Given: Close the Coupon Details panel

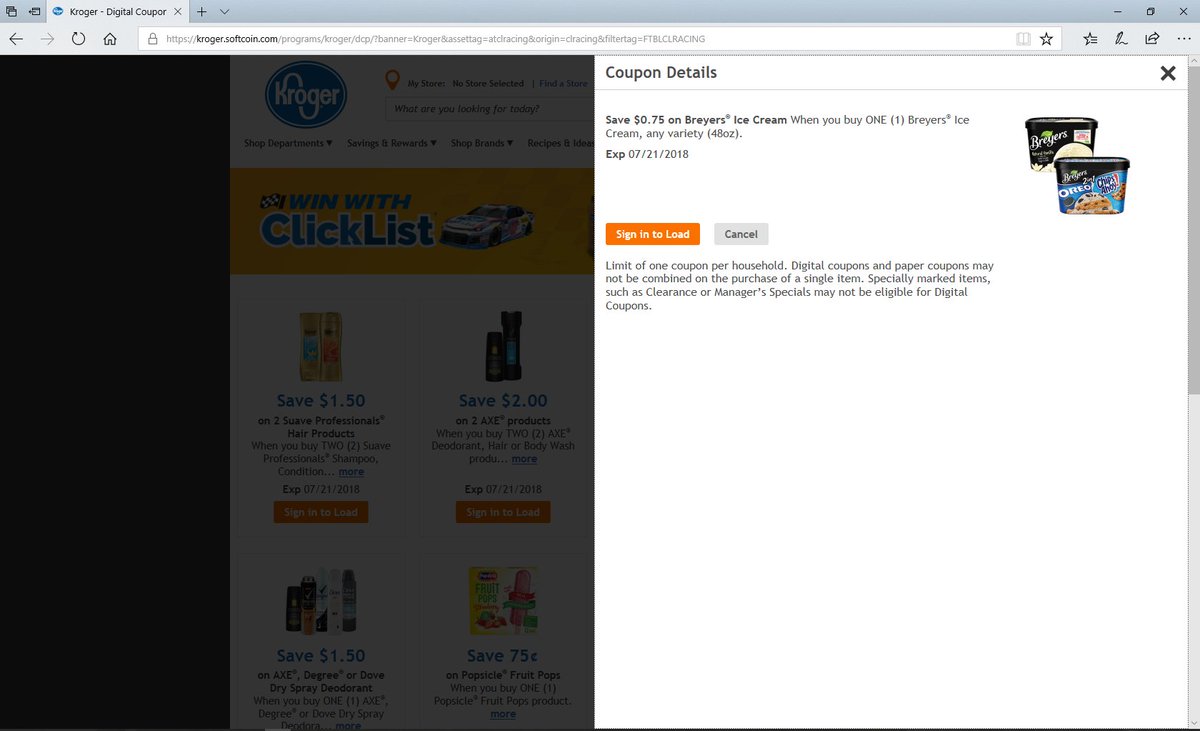Looking at the screenshot, I should coord(1167,73).
